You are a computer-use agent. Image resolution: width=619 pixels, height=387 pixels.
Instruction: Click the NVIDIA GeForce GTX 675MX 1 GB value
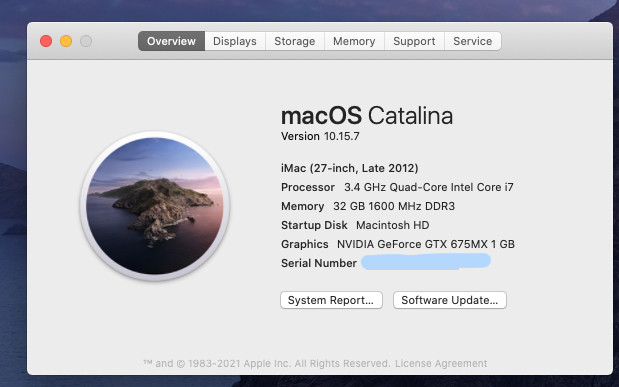(426, 244)
